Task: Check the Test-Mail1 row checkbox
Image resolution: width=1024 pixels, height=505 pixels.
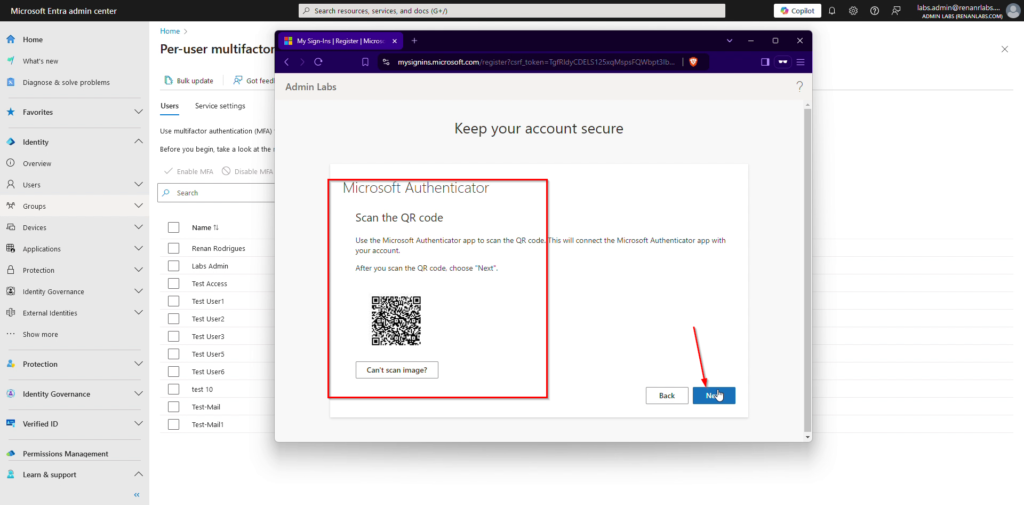Action: (173, 424)
